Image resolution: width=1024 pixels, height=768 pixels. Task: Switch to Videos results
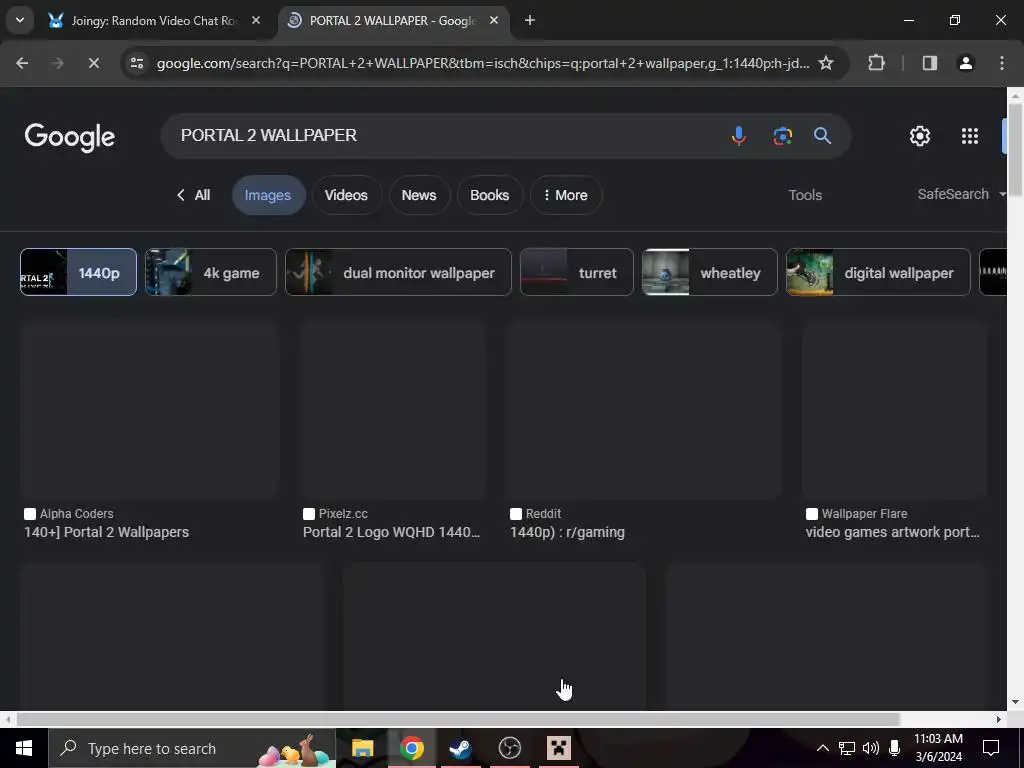pos(346,195)
